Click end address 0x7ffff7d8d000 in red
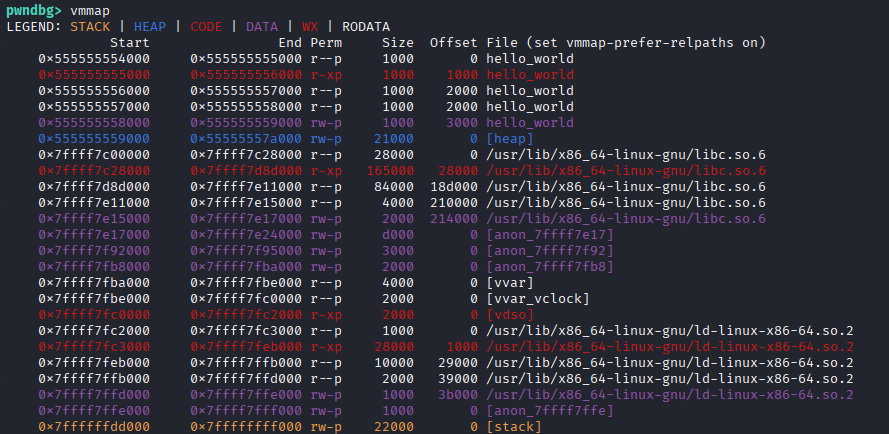Viewport: 889px width, 434px height. (246, 171)
